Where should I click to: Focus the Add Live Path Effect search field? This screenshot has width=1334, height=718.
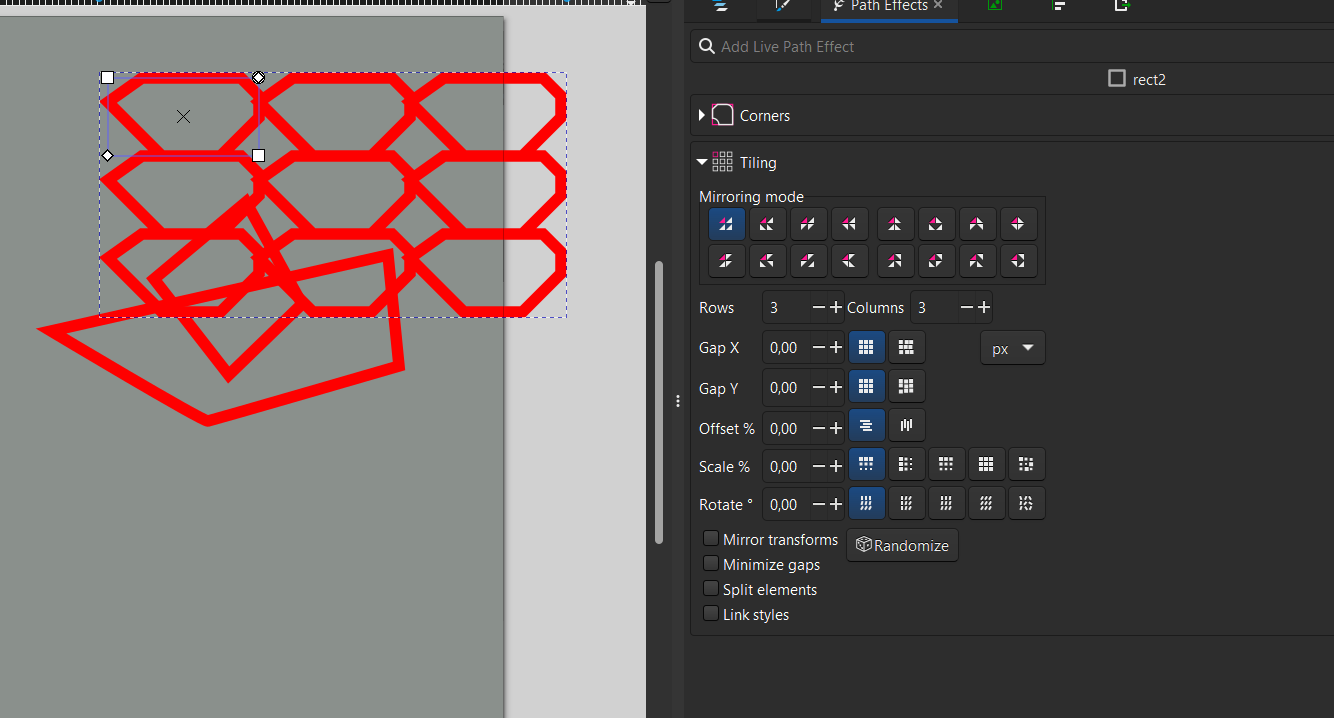click(x=1012, y=46)
